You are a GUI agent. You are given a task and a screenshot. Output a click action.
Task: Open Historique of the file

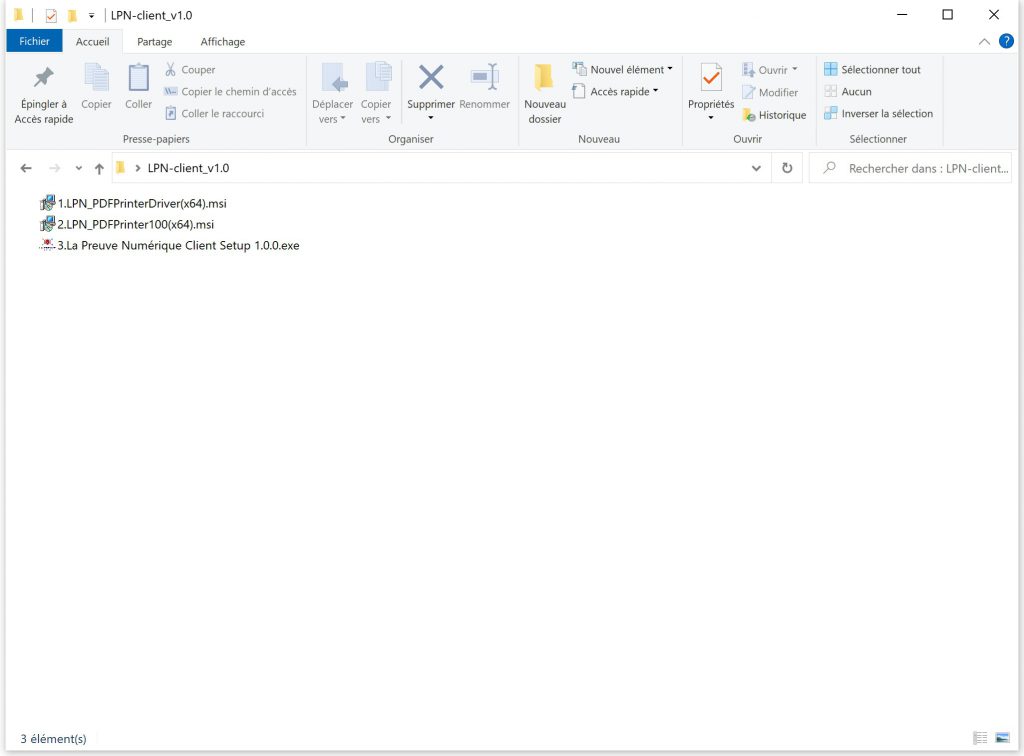pyautogui.click(x=775, y=115)
